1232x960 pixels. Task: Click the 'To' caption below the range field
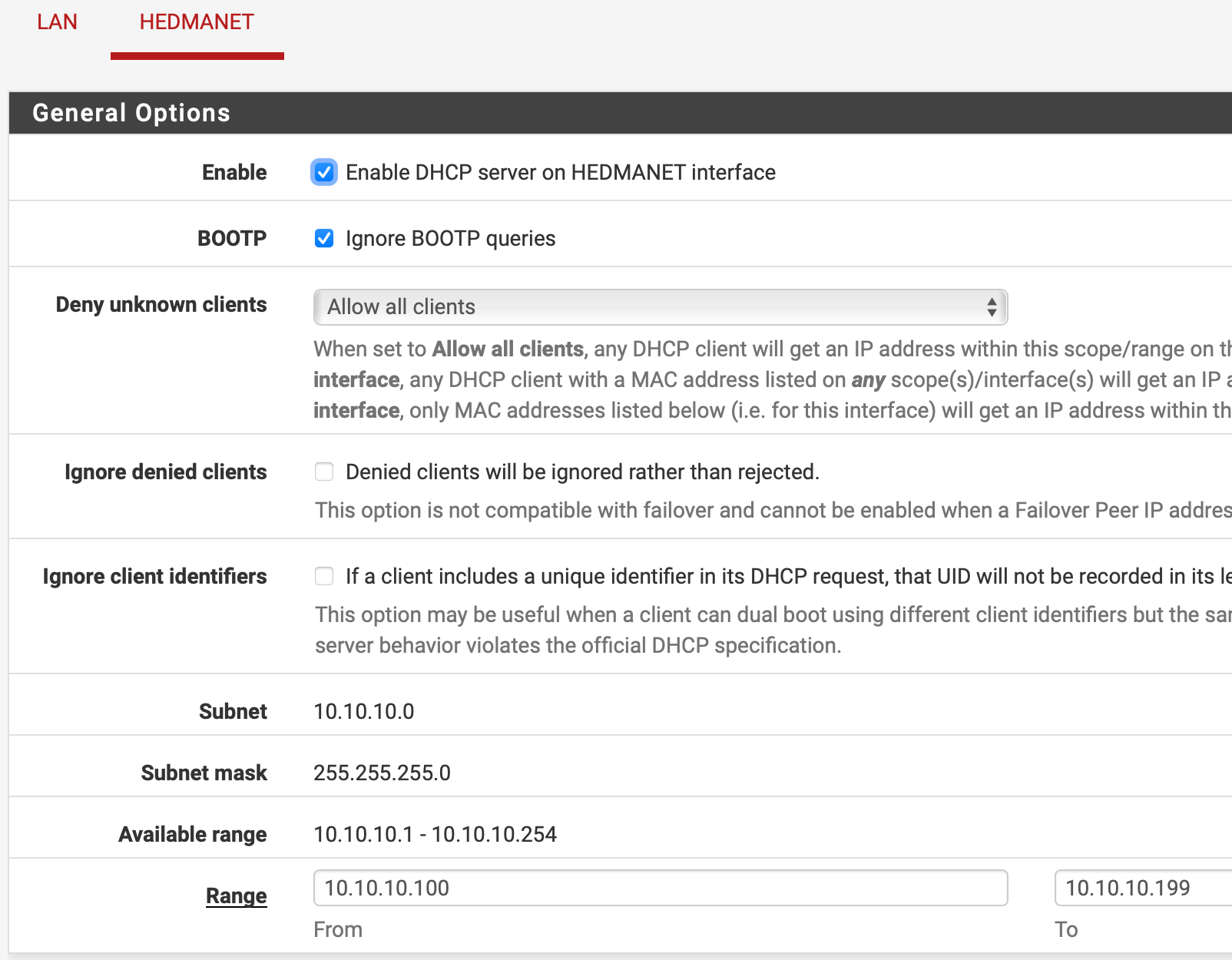pos(1066,929)
